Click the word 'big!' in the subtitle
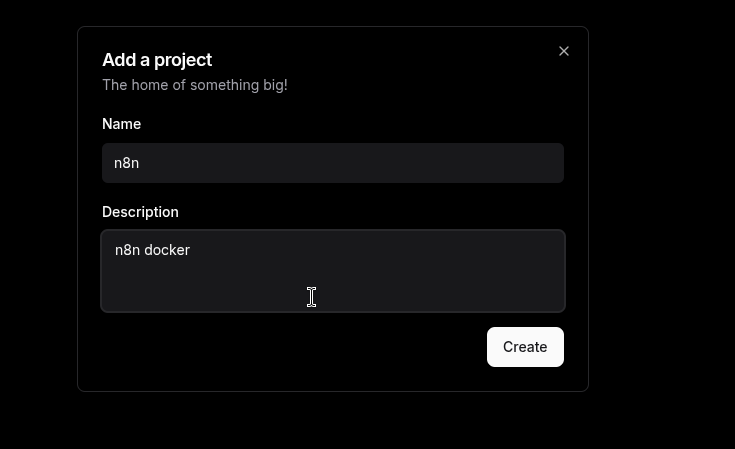Viewport: 735px width, 449px height. pos(272,85)
